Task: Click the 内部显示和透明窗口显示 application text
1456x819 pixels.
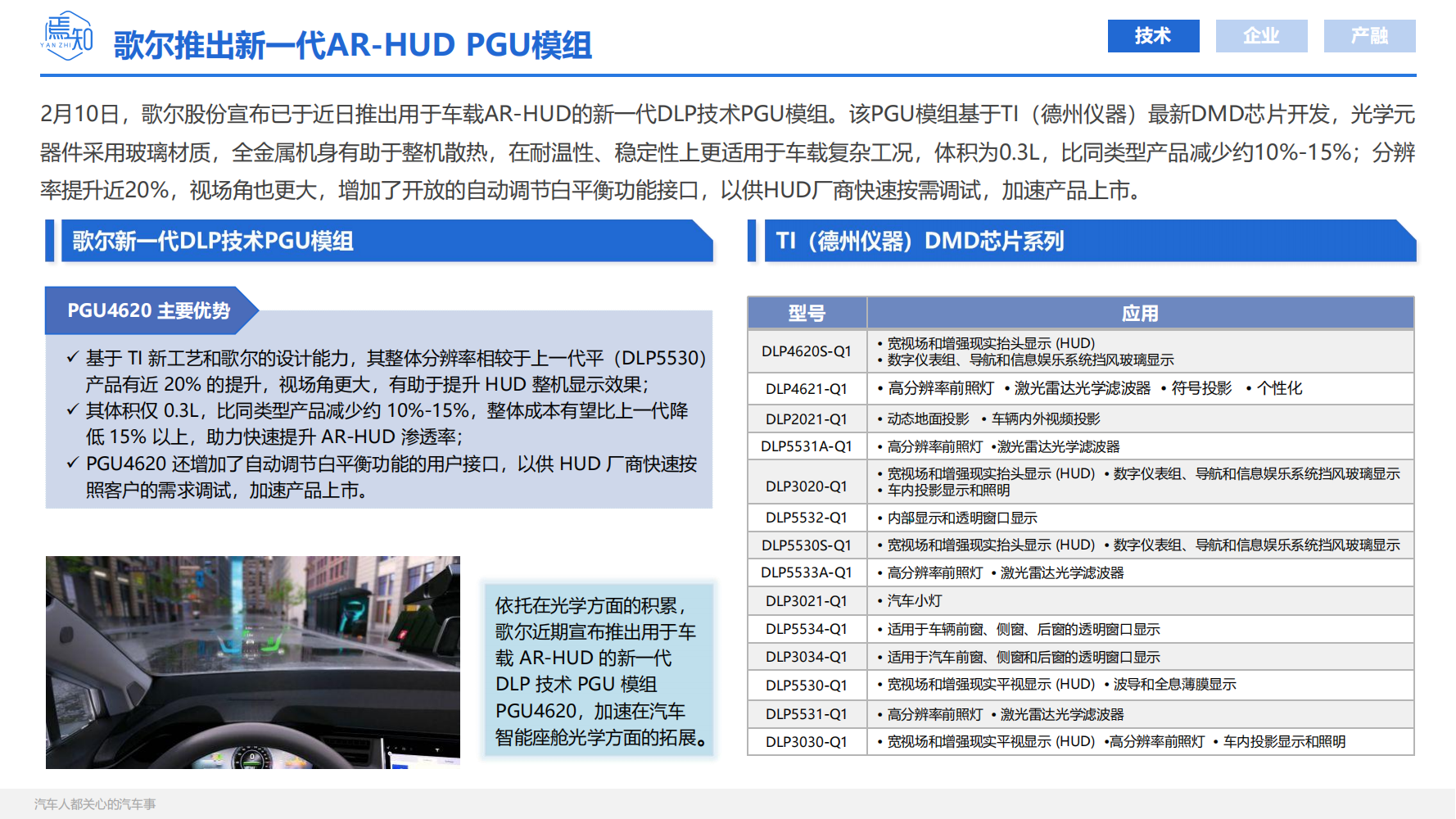Action: pos(962,518)
